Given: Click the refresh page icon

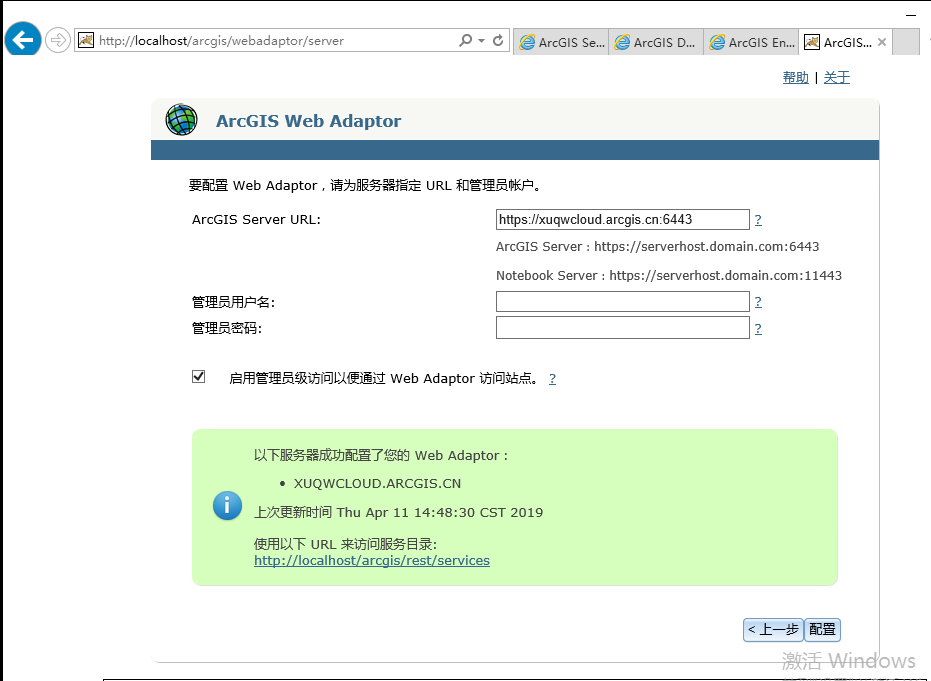Looking at the screenshot, I should (498, 40).
